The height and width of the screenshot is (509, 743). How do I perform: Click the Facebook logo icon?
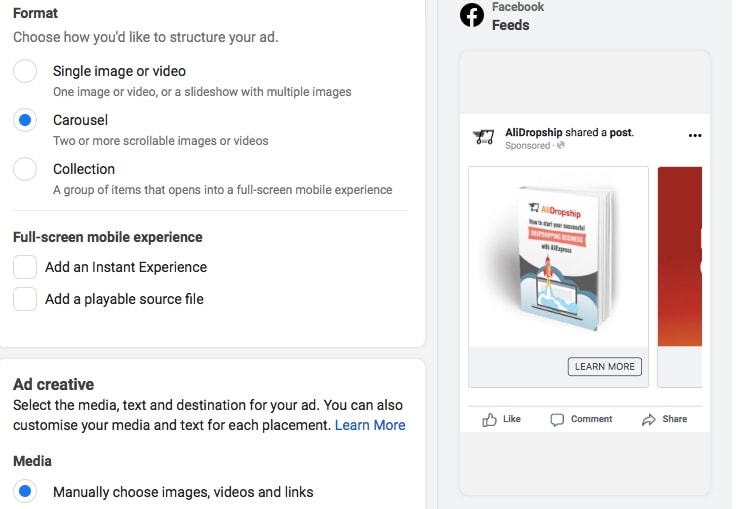pos(471,16)
